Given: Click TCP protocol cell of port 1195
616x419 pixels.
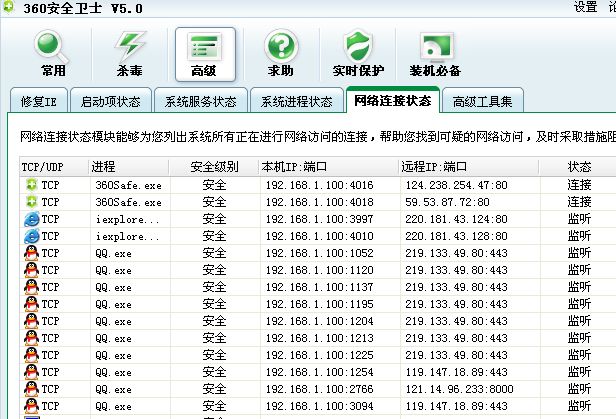Looking at the screenshot, I should pos(50,304).
